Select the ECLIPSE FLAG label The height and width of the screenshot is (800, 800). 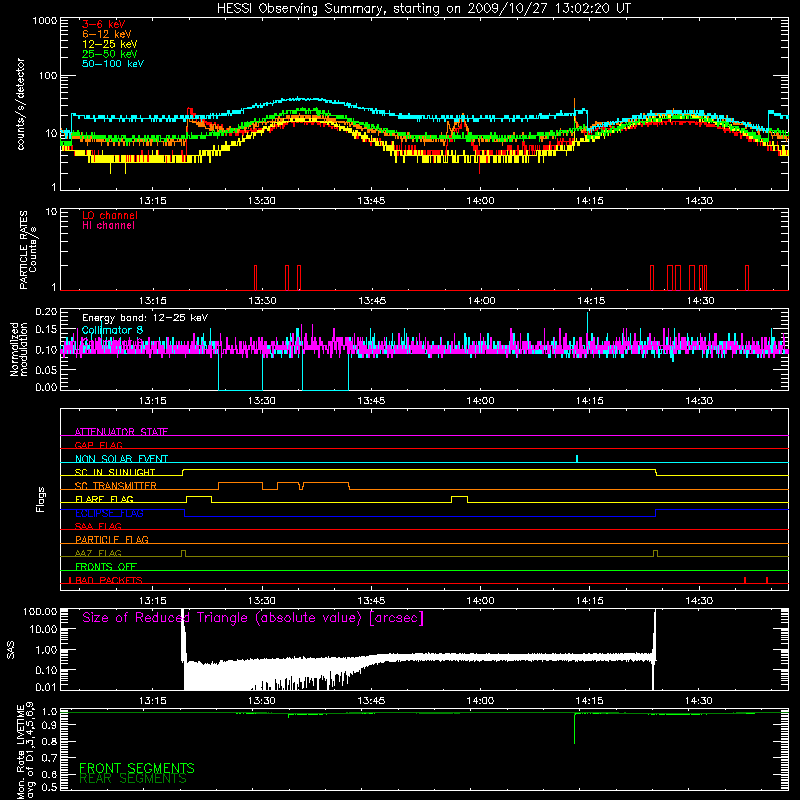(109, 513)
